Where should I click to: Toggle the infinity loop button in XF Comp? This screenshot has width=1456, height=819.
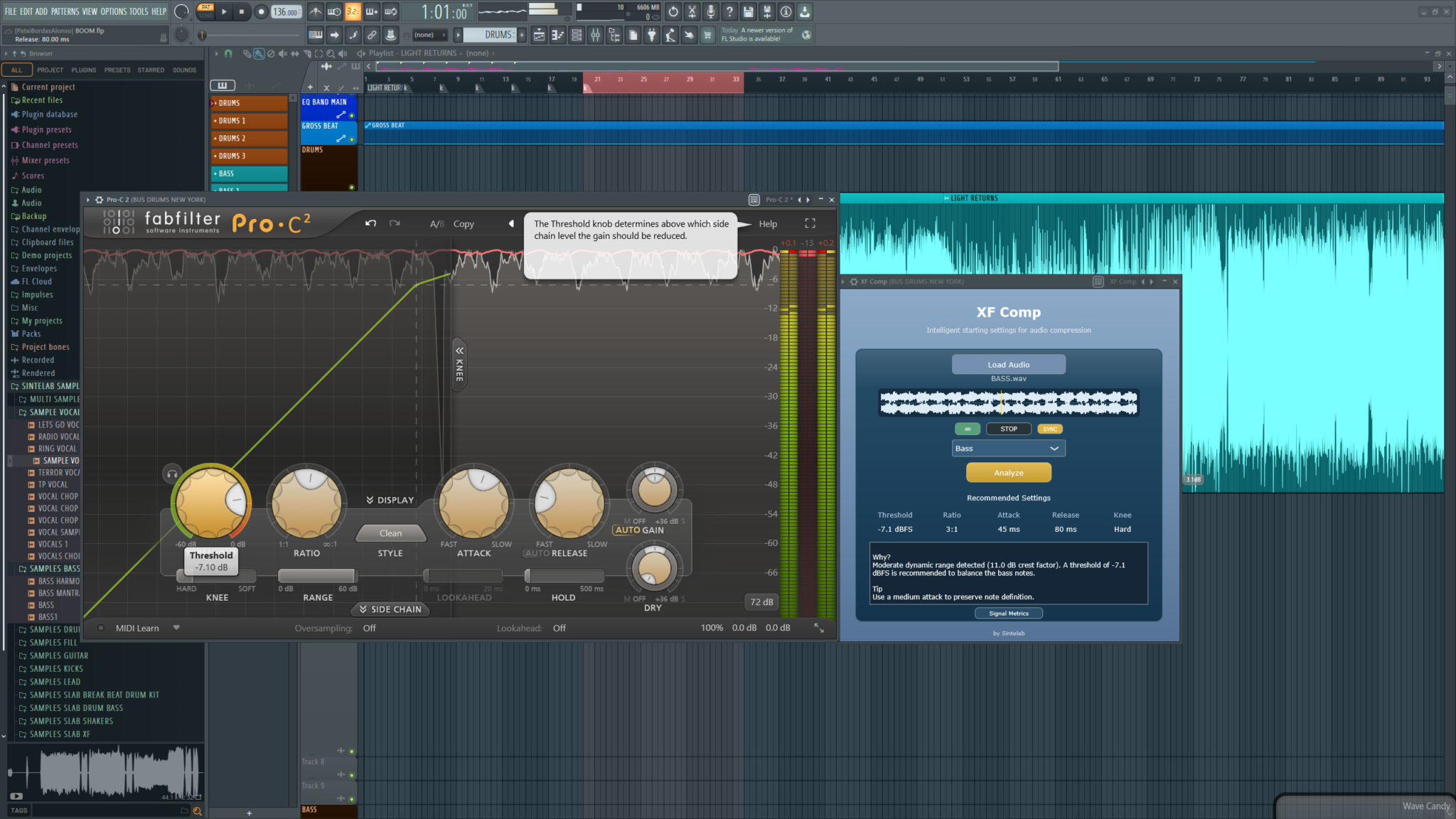tap(967, 429)
